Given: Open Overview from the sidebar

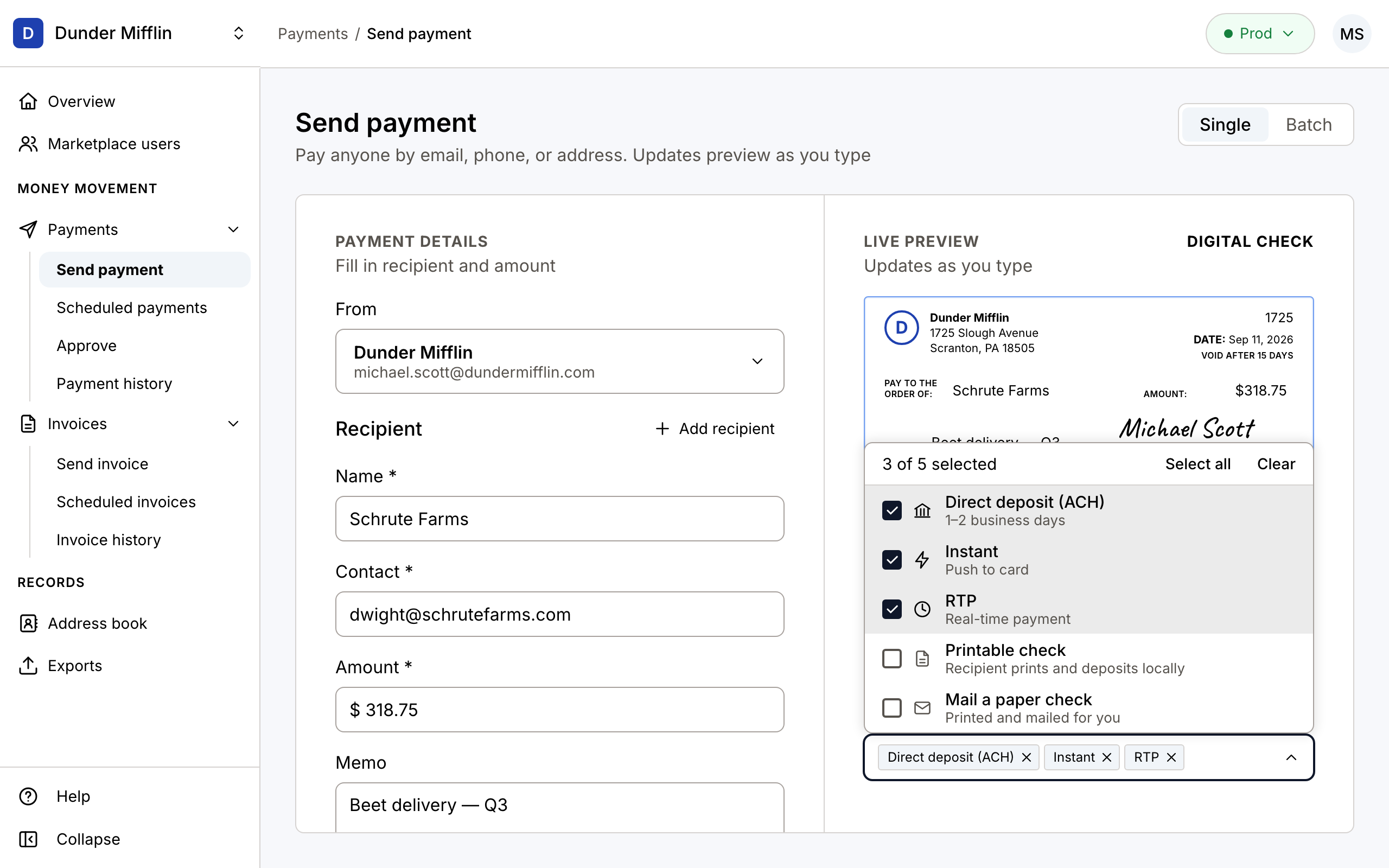Looking at the screenshot, I should tap(130, 101).
